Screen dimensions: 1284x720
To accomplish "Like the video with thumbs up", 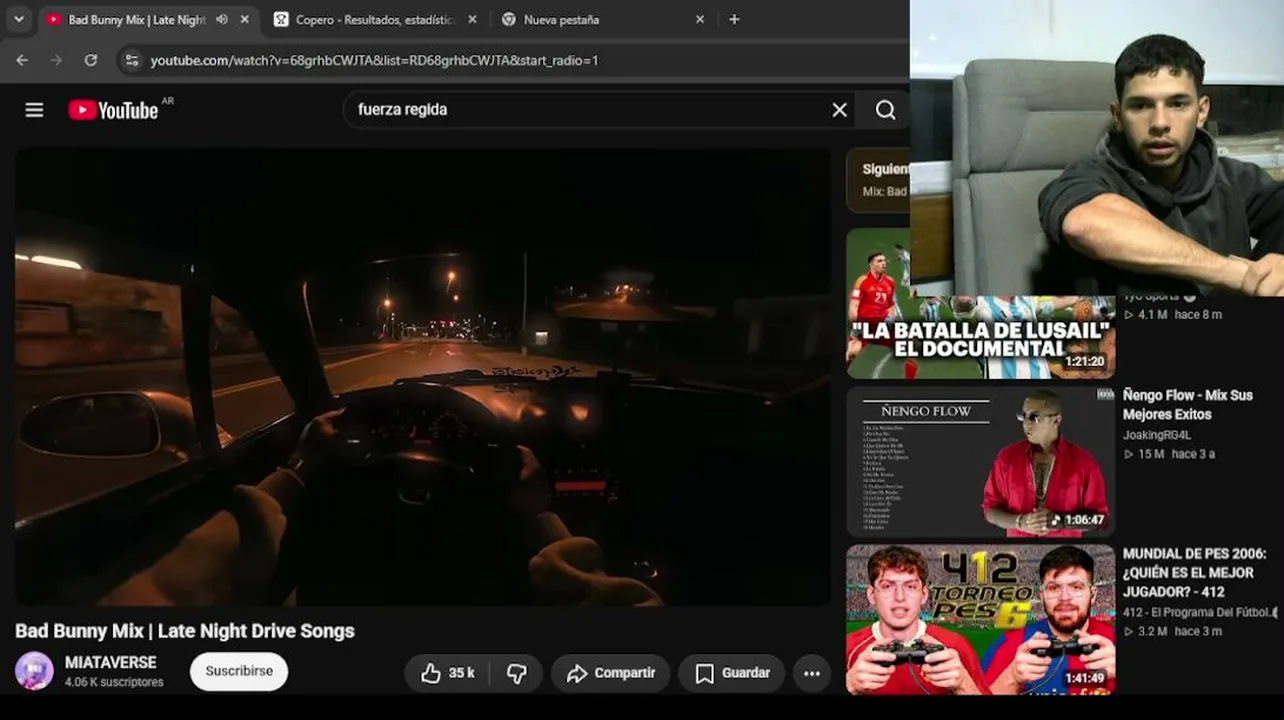I will [447, 673].
